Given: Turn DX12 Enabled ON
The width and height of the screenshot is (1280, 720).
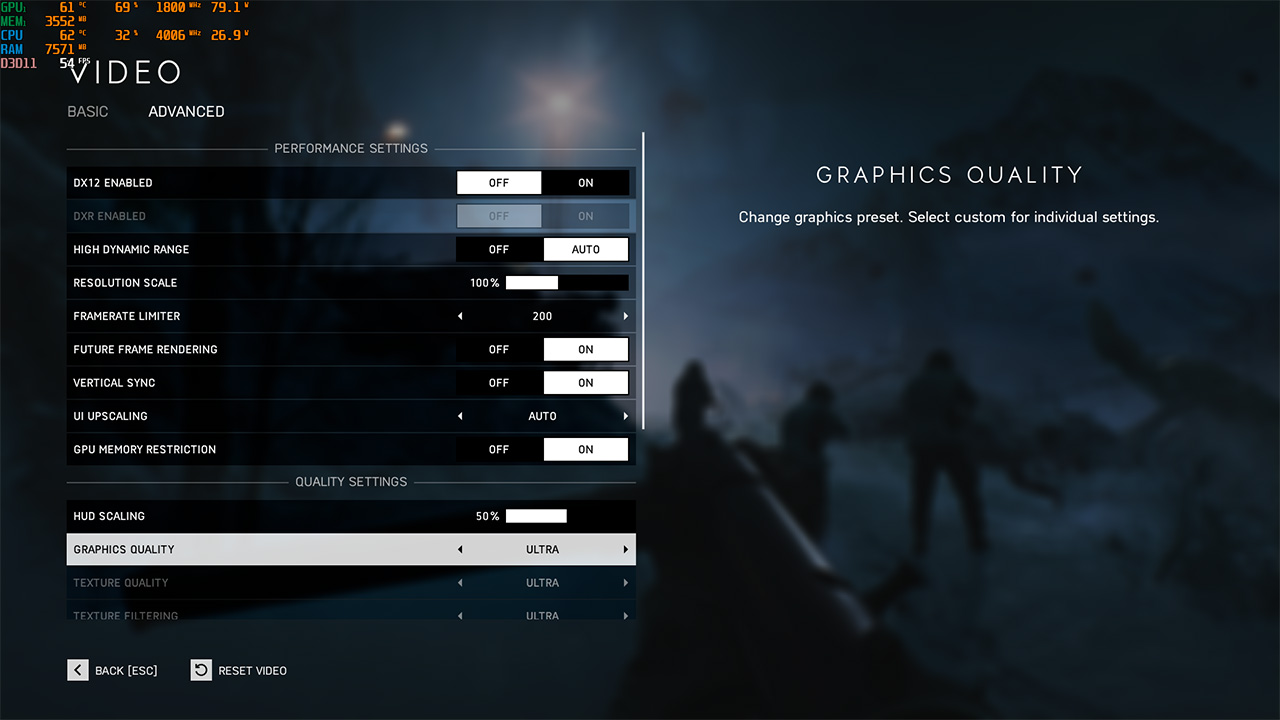Looking at the screenshot, I should (x=586, y=183).
